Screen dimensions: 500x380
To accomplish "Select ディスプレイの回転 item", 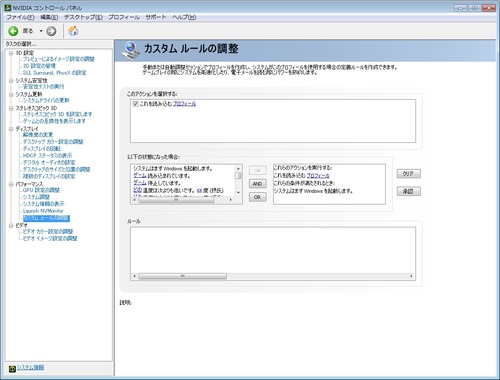I will point(42,149).
